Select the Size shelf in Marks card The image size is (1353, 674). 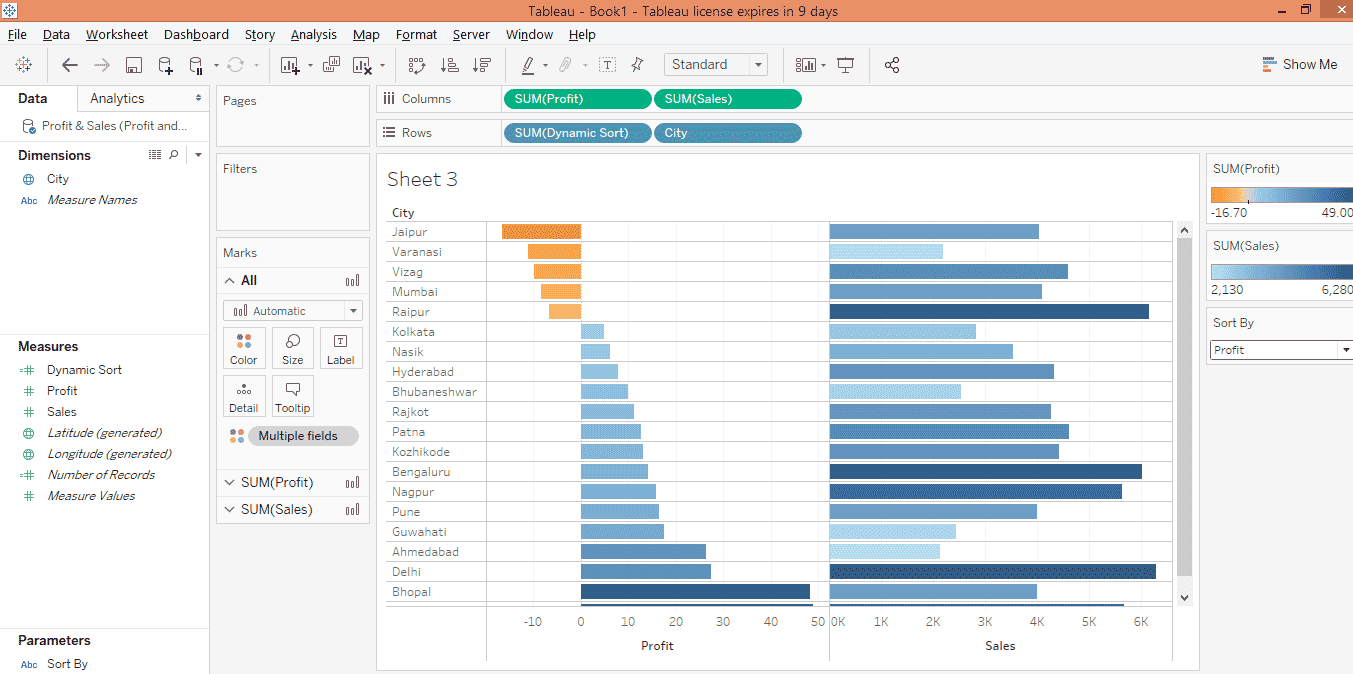point(292,348)
